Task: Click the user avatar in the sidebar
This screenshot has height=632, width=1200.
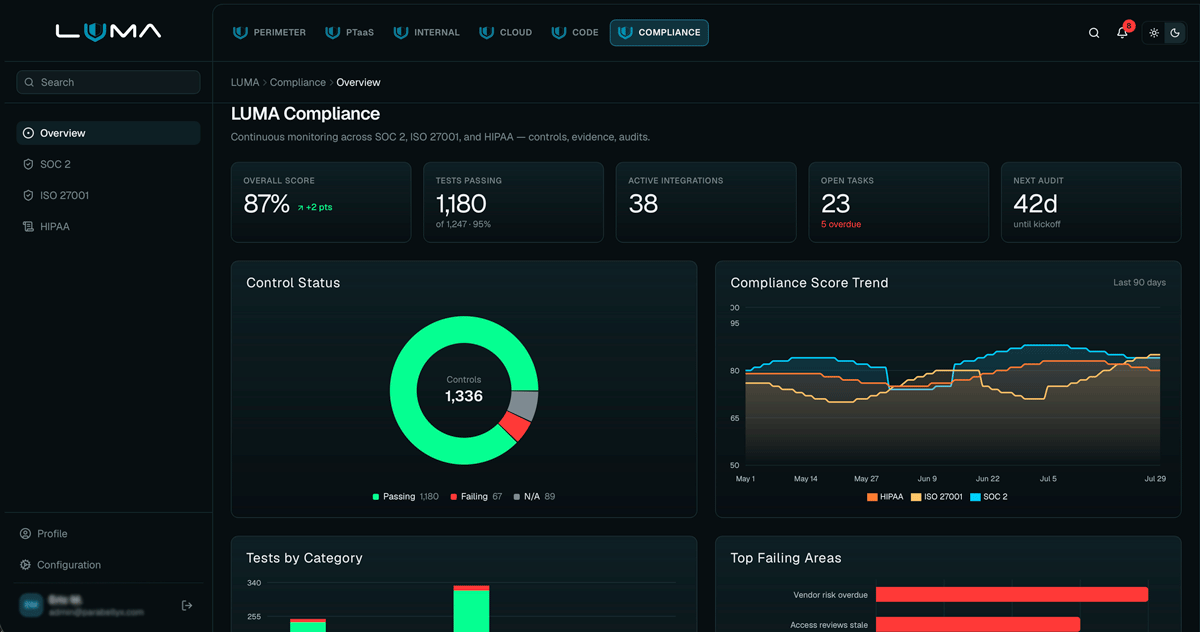Action: [30, 605]
